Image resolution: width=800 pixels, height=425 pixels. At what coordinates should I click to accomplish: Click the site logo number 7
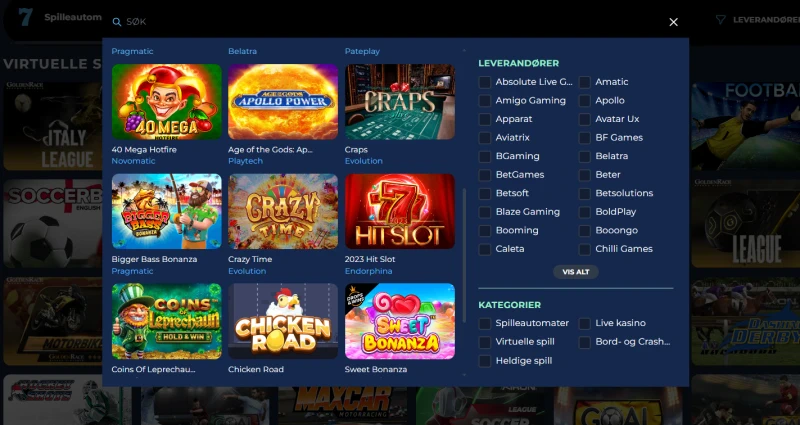point(26,19)
